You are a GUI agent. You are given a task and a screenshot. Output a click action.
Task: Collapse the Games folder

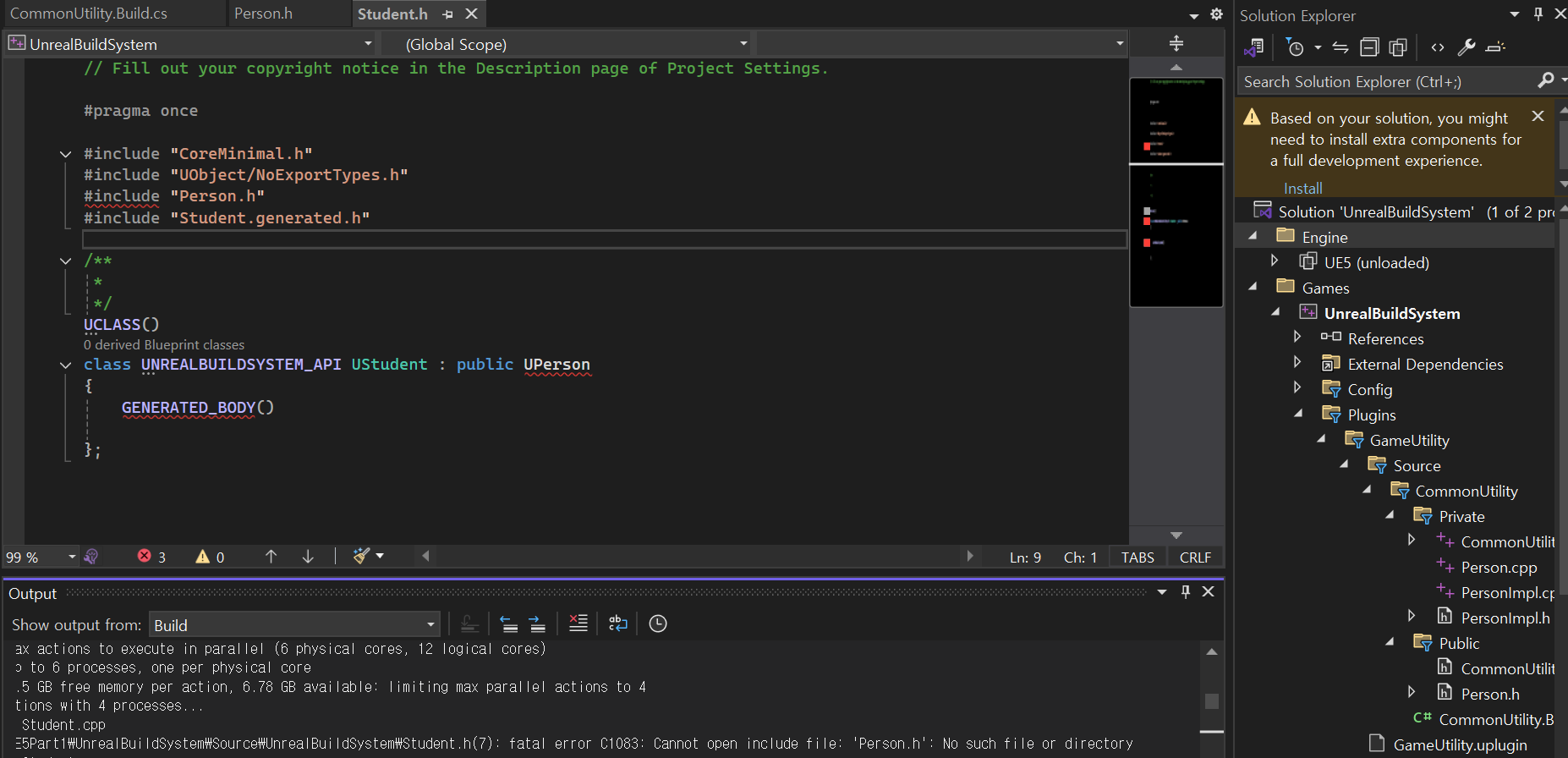pos(1253,287)
